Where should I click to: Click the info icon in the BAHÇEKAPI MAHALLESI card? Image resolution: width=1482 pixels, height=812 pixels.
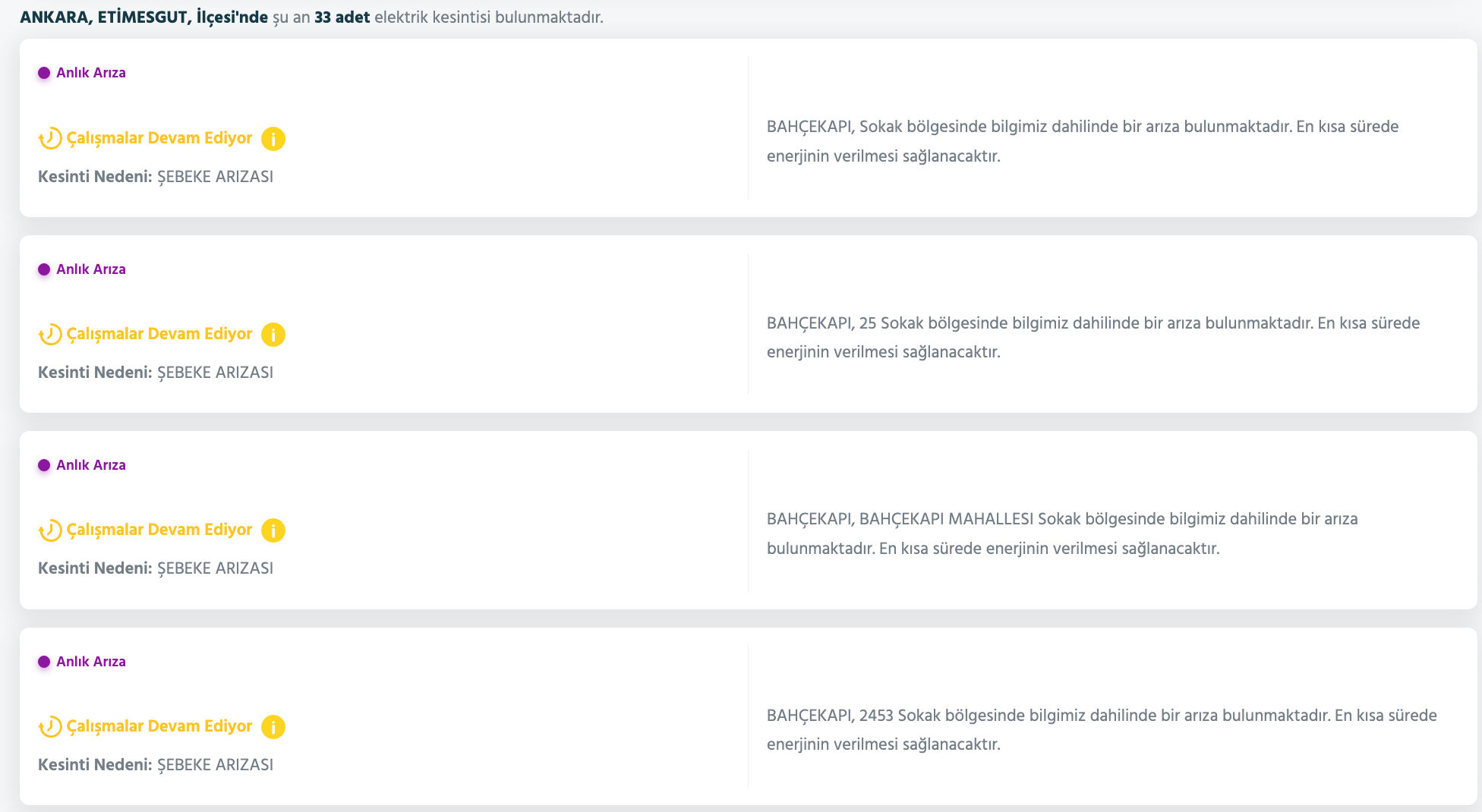point(273,530)
